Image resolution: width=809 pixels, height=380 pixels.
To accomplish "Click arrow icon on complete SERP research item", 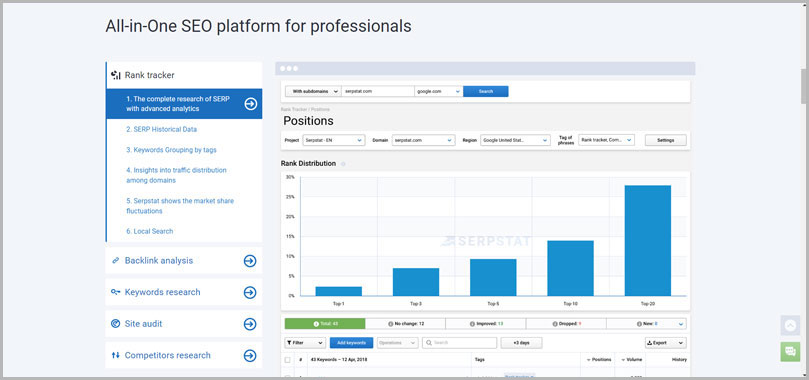I will click(x=250, y=104).
